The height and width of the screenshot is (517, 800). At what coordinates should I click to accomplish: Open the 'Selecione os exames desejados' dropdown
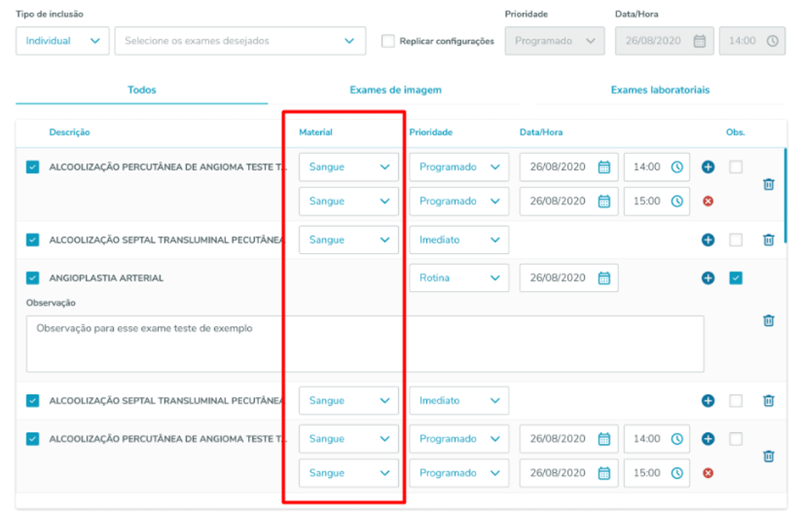point(240,41)
